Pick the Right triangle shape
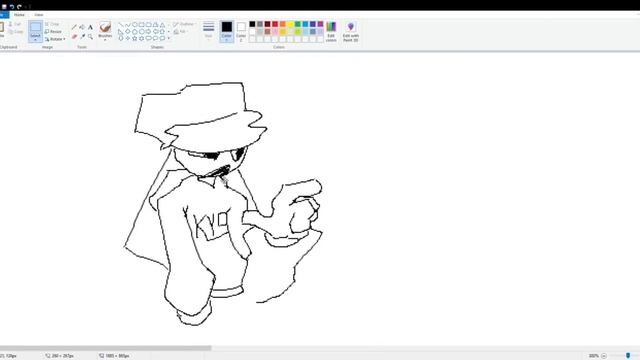This screenshot has width=640, height=360. (121, 31)
